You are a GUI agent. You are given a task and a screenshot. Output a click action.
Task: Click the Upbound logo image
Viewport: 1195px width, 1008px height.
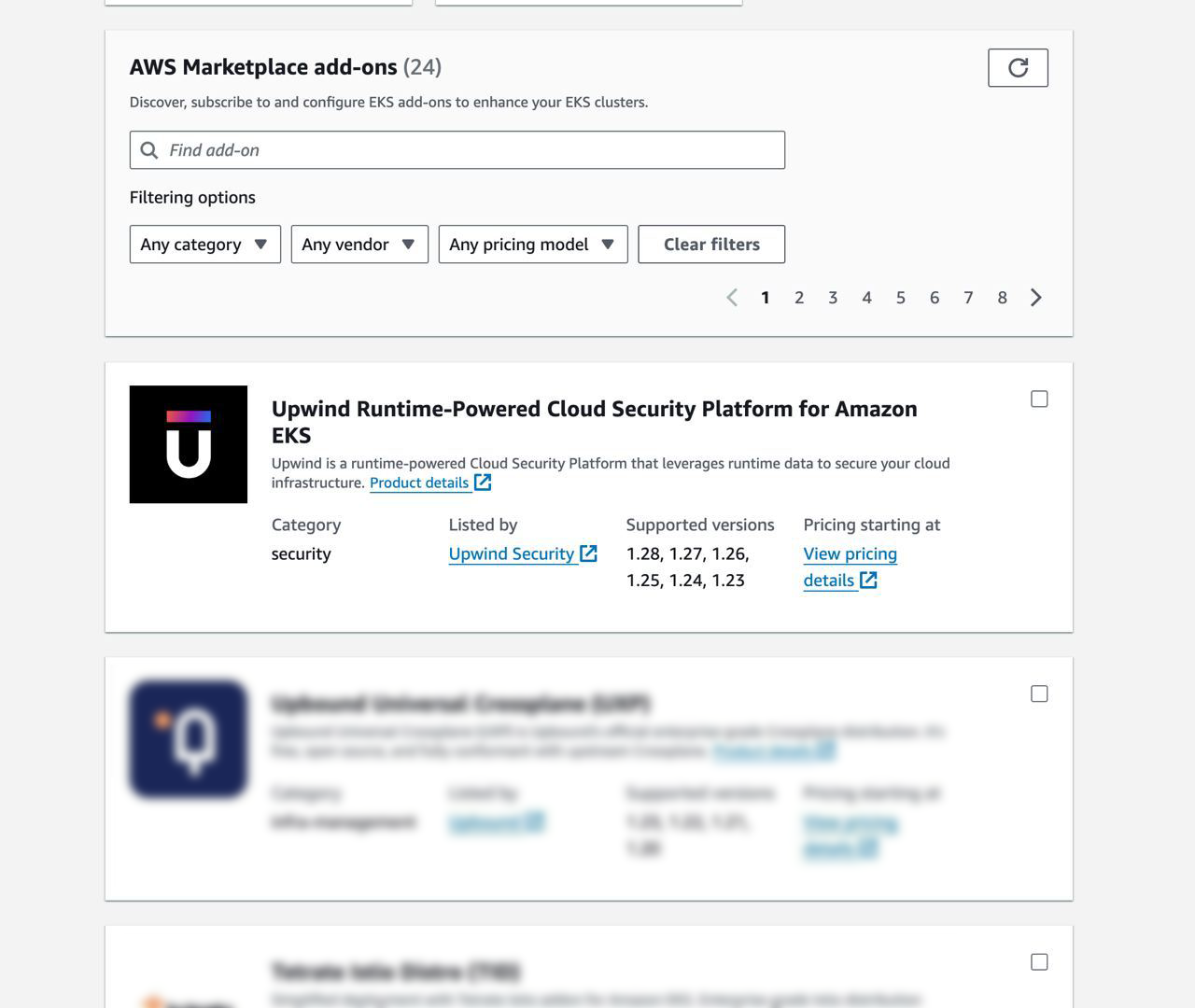pyautogui.click(x=188, y=737)
